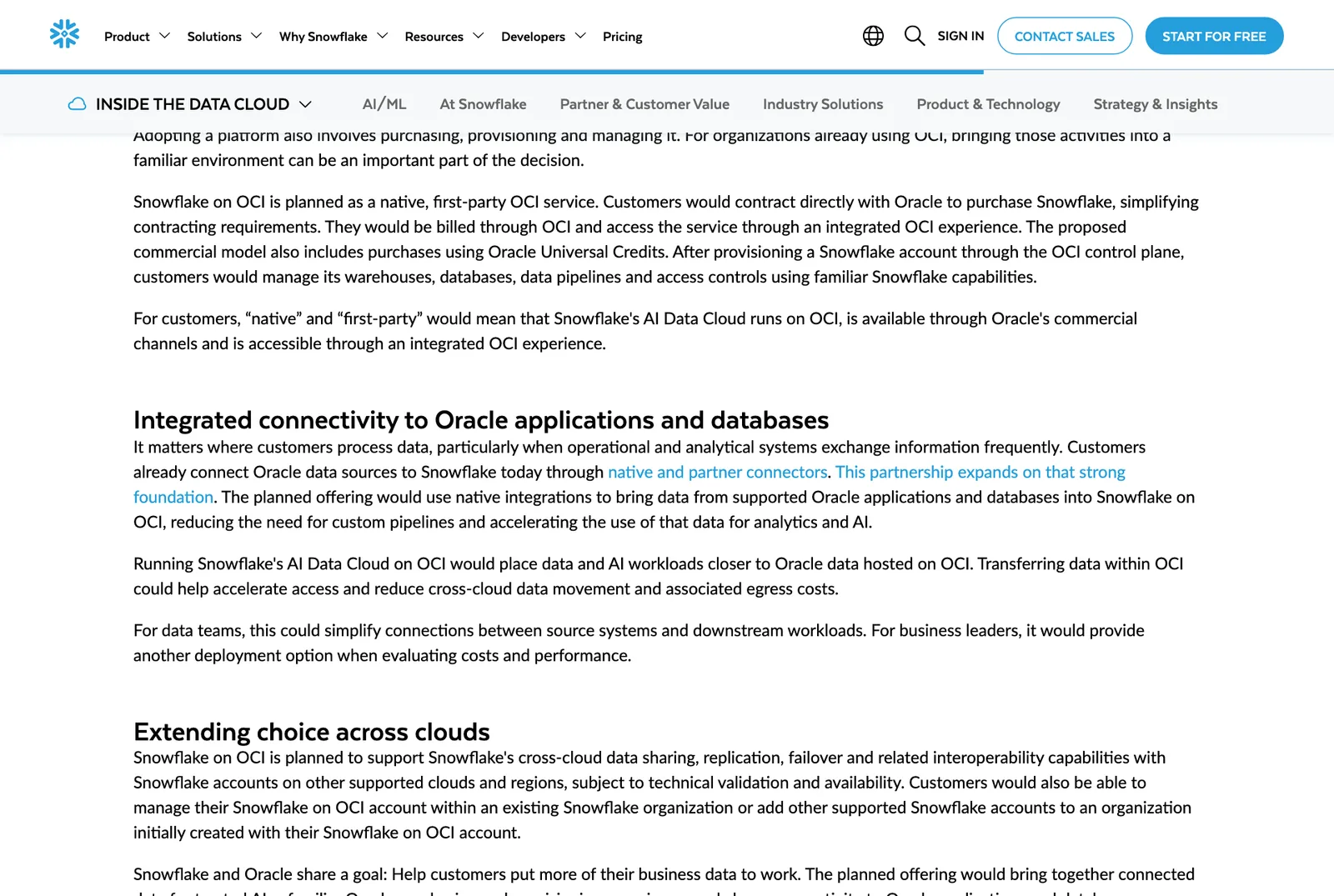Expand Inside the Data Cloud chevron
This screenshot has width=1334, height=896.
(305, 104)
